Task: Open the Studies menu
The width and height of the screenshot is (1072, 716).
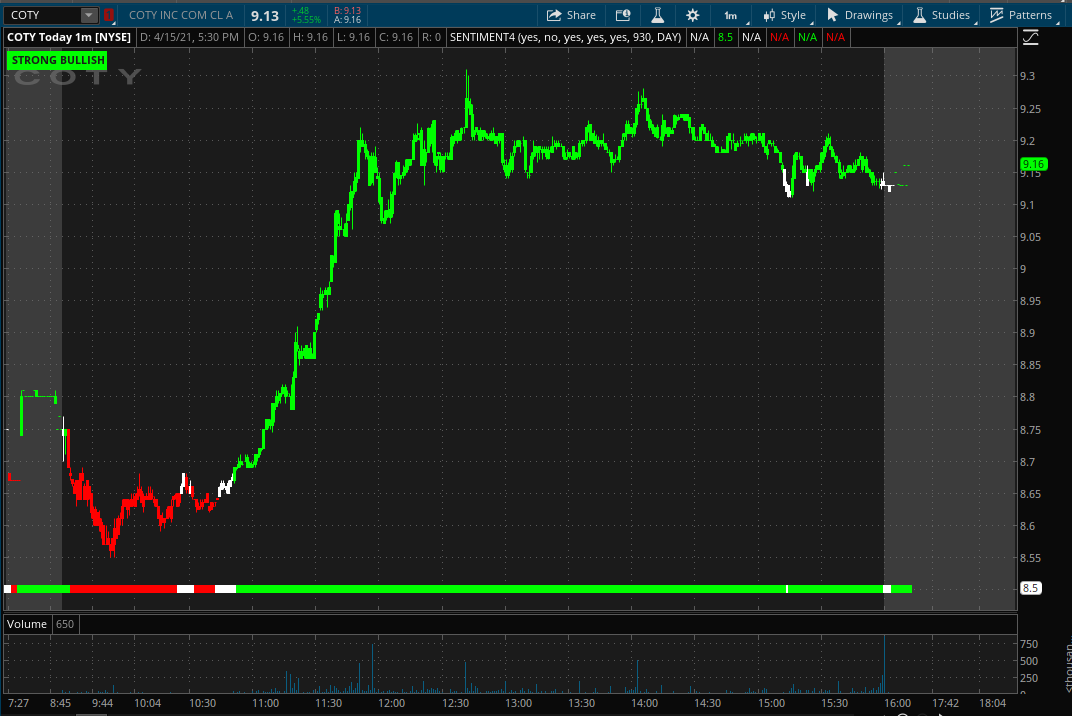Action: click(941, 15)
